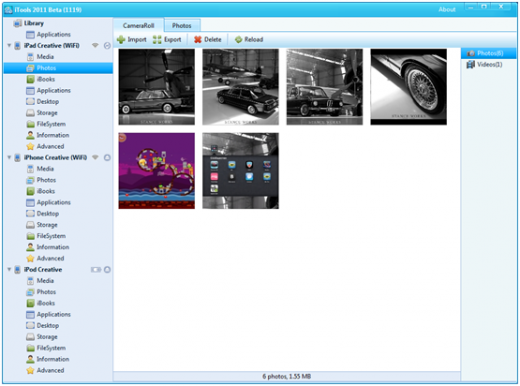
Task: Collapse the iPad Creative (WiFi) tree
Action: 9,45
